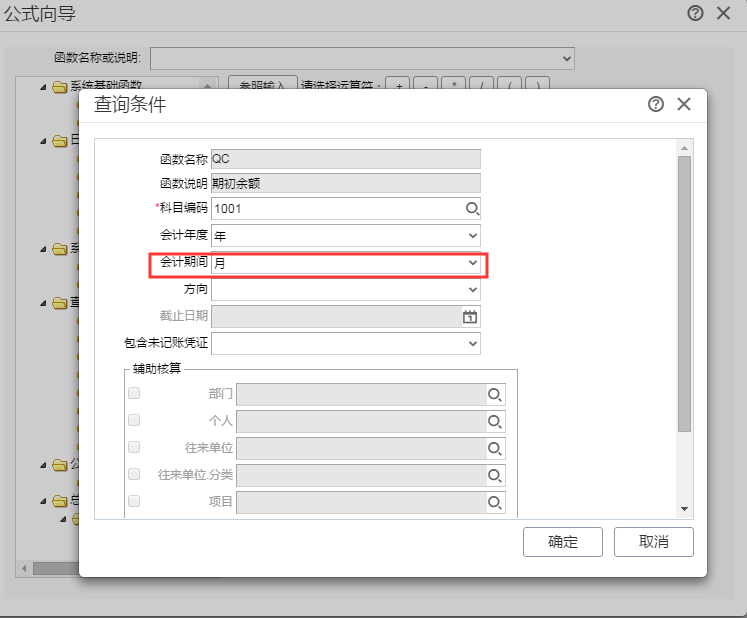Click the tree panel left scroll arrow
The width and height of the screenshot is (747, 618).
pyautogui.click(x=24, y=568)
